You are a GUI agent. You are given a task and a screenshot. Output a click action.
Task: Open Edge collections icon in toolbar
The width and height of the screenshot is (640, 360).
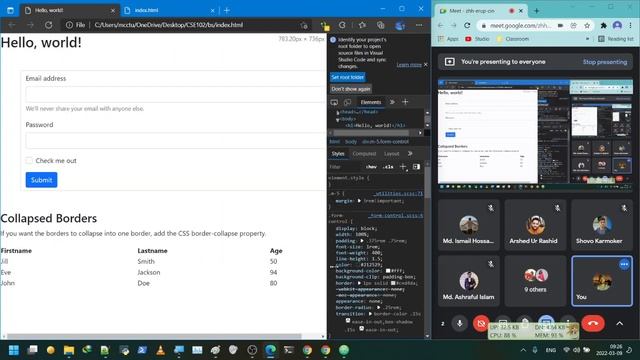pos(380,25)
